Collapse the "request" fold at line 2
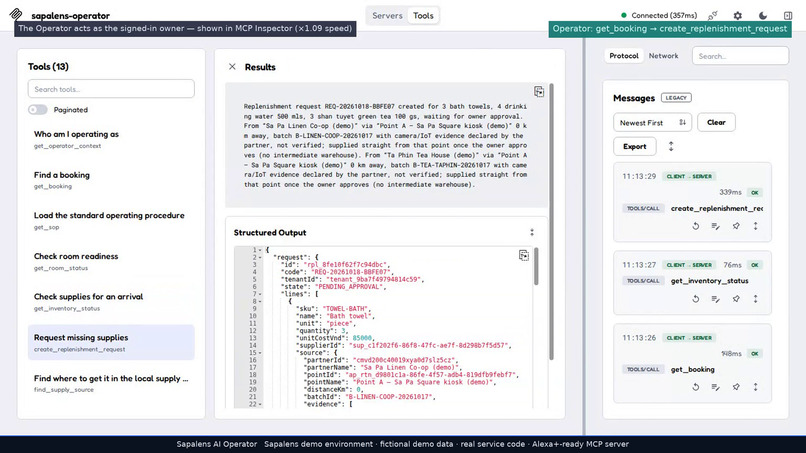The image size is (806, 453). coord(260,257)
